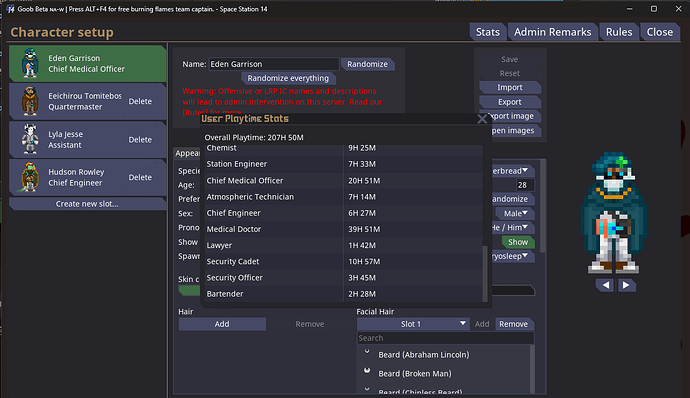This screenshot has height=398, width=690.
Task: Click the Bartender playtime row
Action: [x=343, y=294]
